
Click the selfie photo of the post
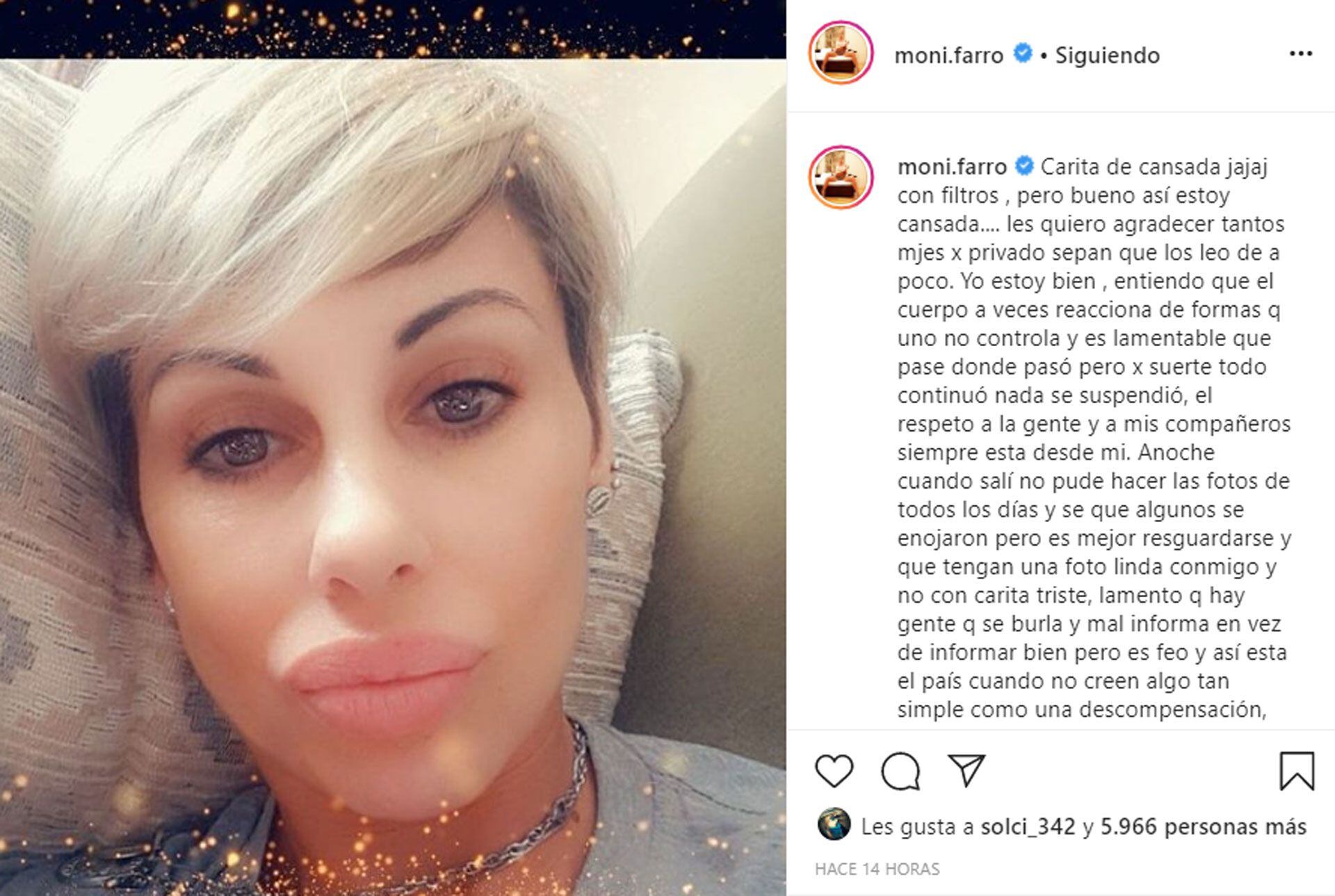(393, 478)
